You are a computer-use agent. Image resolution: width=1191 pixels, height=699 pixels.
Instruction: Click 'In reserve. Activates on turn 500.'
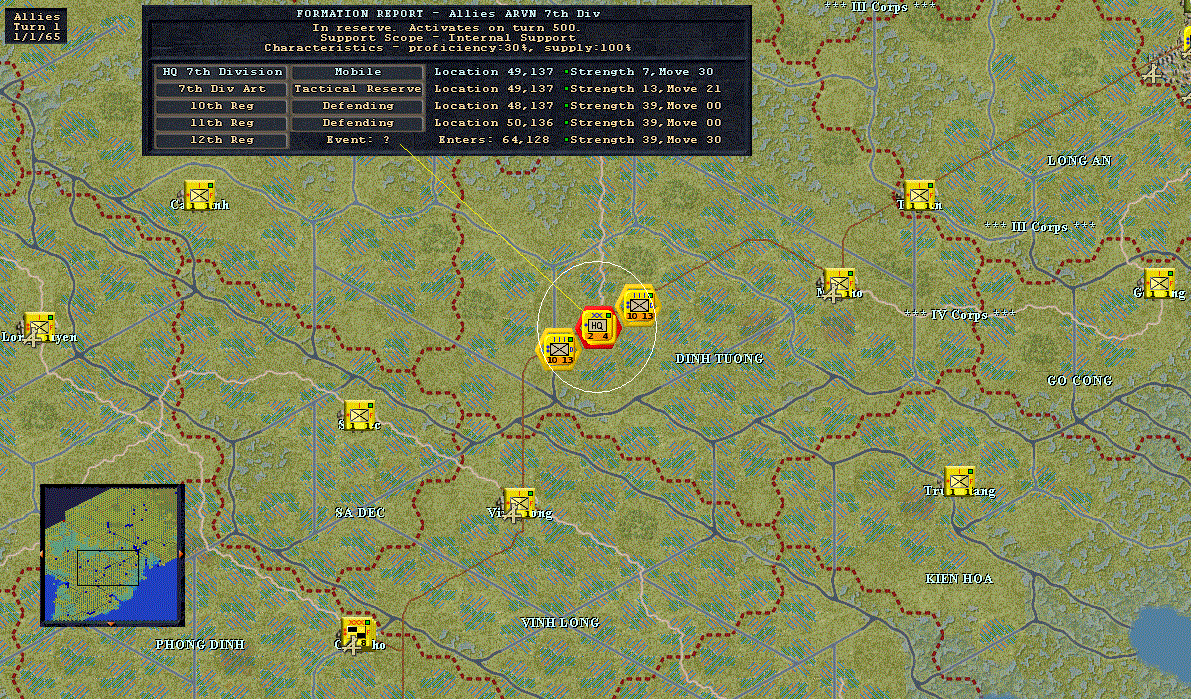[x=447, y=27]
